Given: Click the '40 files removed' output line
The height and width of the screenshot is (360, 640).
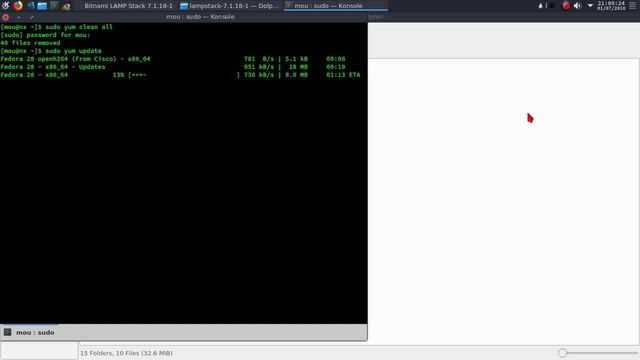Looking at the screenshot, I should (x=30, y=43).
